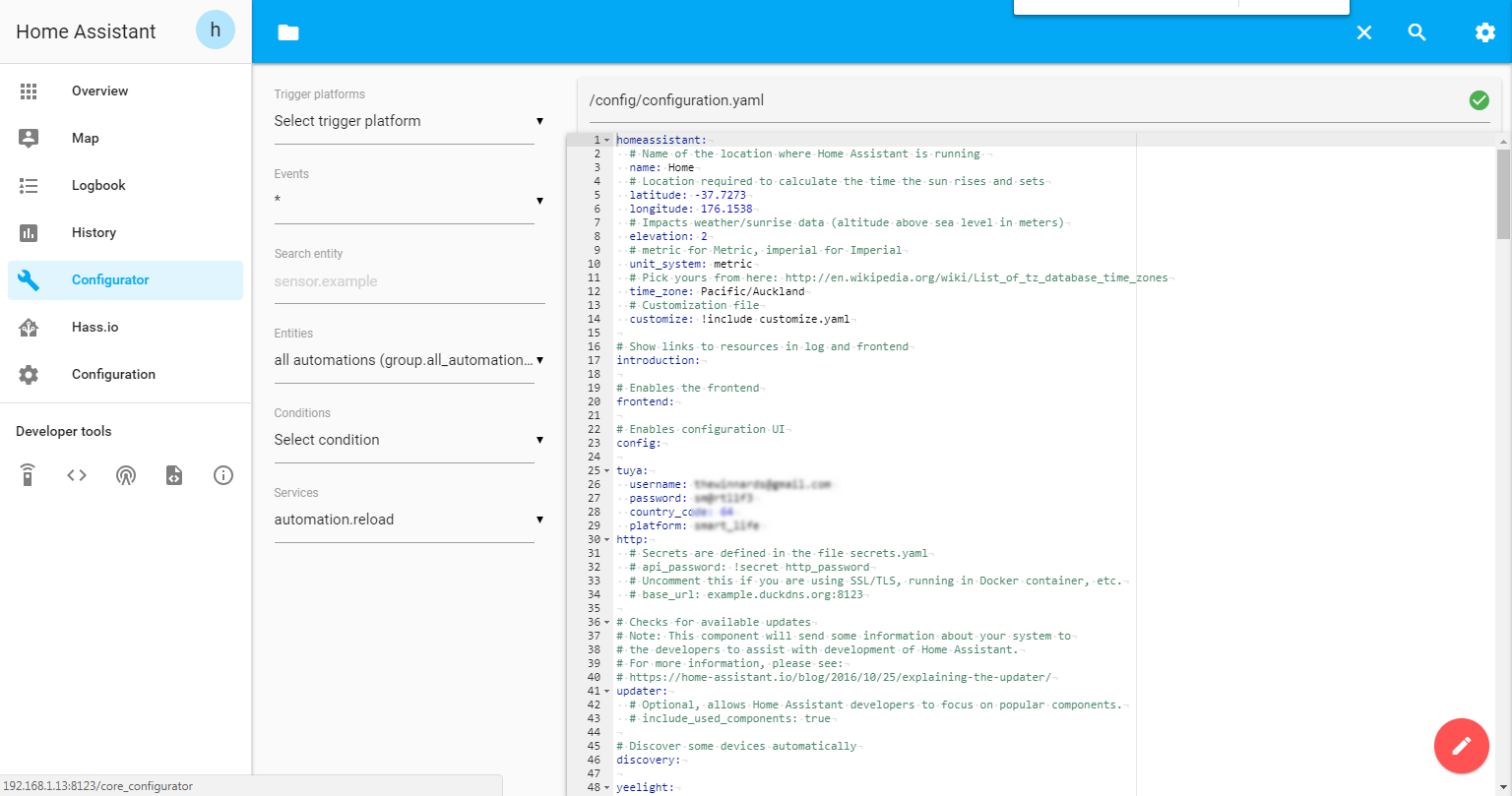Image resolution: width=1512 pixels, height=796 pixels.
Task: Click the Search entity input field
Action: point(405,281)
